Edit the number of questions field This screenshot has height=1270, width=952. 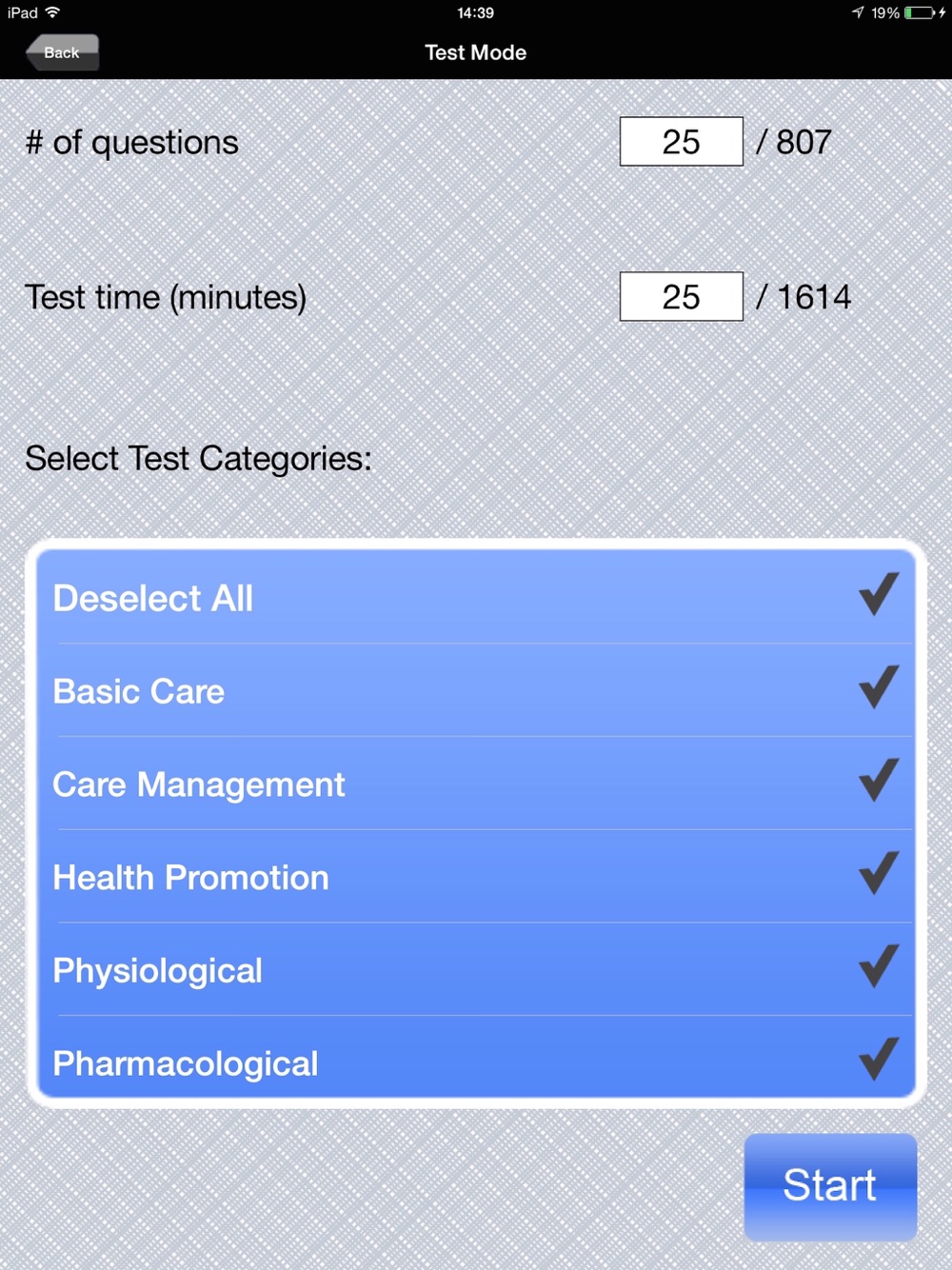pyautogui.click(x=681, y=142)
